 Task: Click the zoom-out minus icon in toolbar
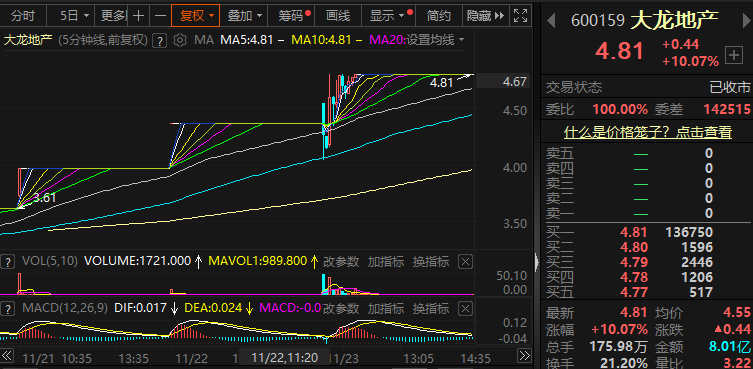(160, 16)
